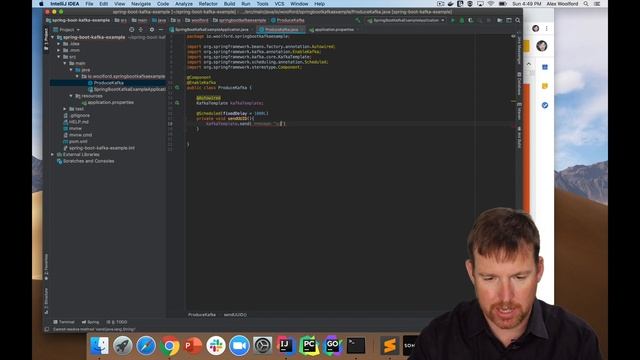Open Project panel settings gear
The width and height of the screenshot is (640, 360).
tap(152, 29)
